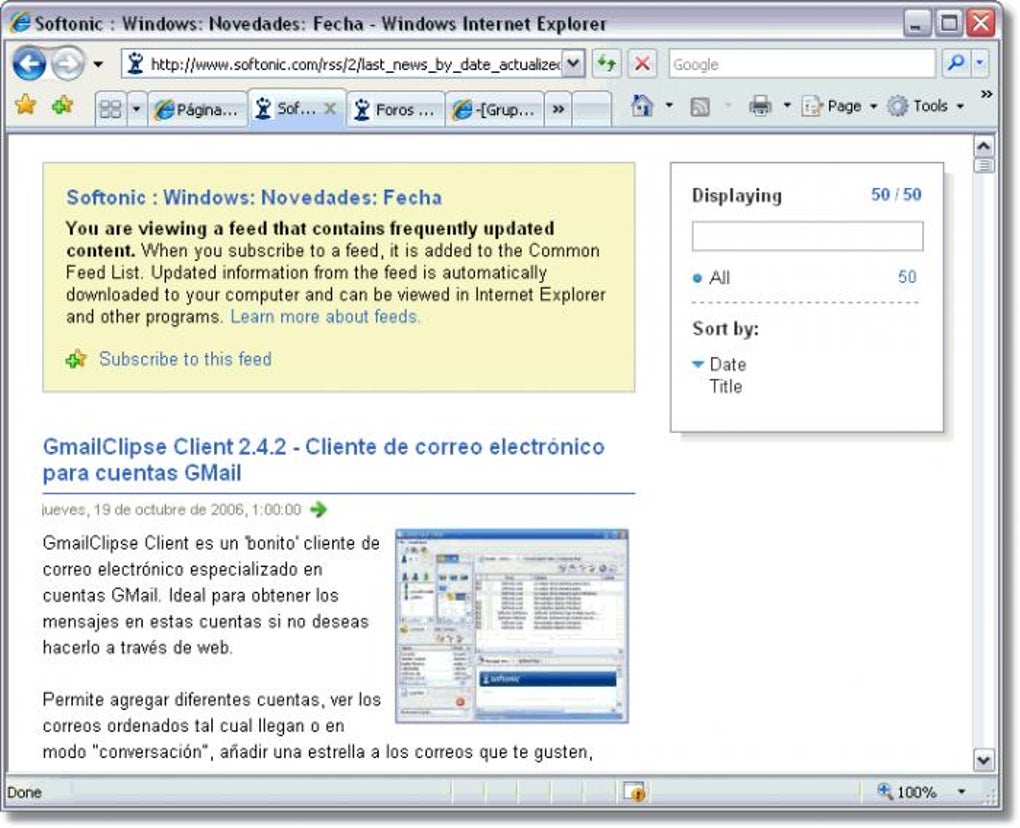Open the tab list dropdown arrow
Image resolution: width=1020 pixels, height=828 pixels.
coord(136,109)
